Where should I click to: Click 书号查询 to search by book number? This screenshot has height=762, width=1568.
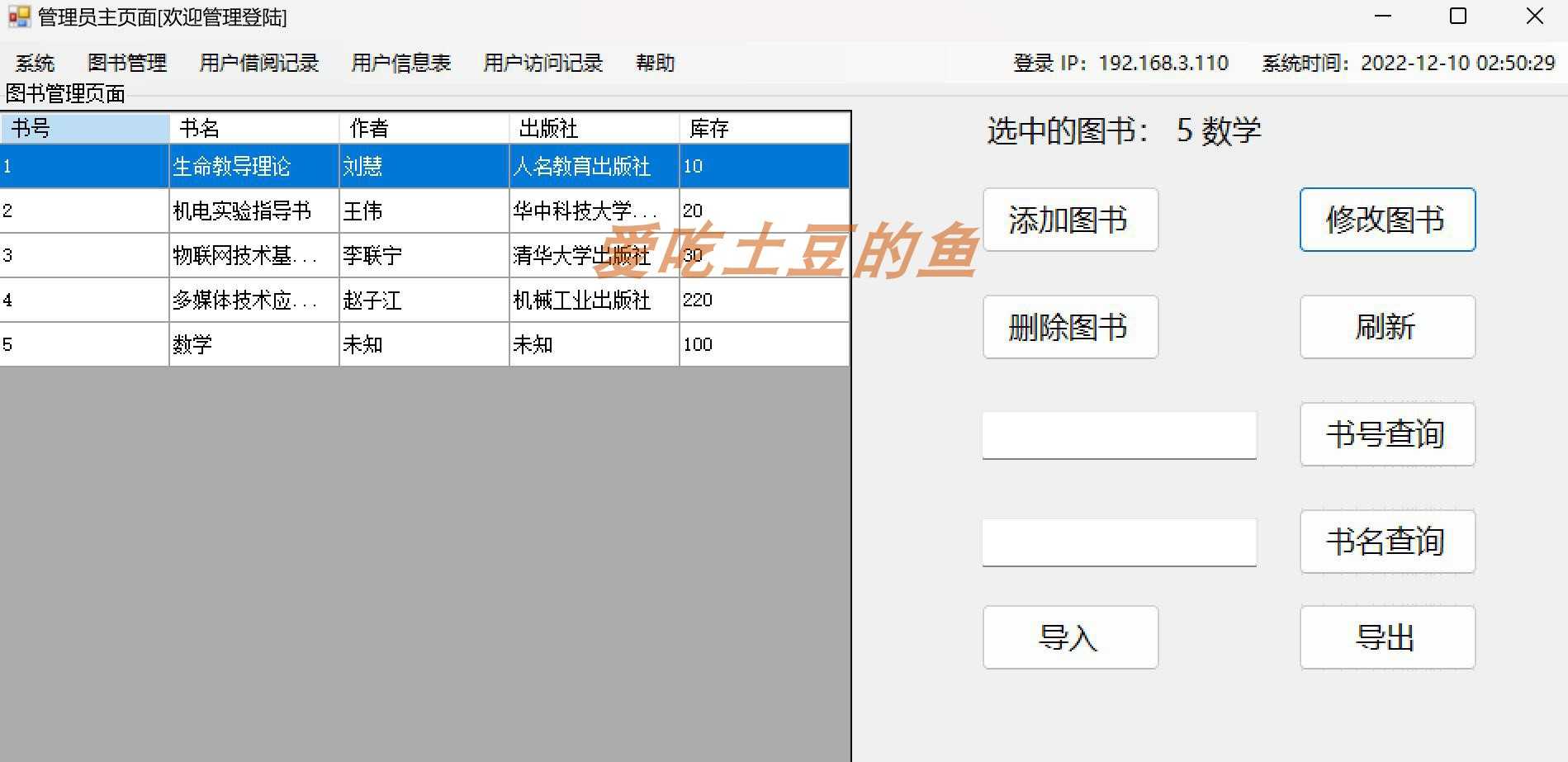(1386, 434)
